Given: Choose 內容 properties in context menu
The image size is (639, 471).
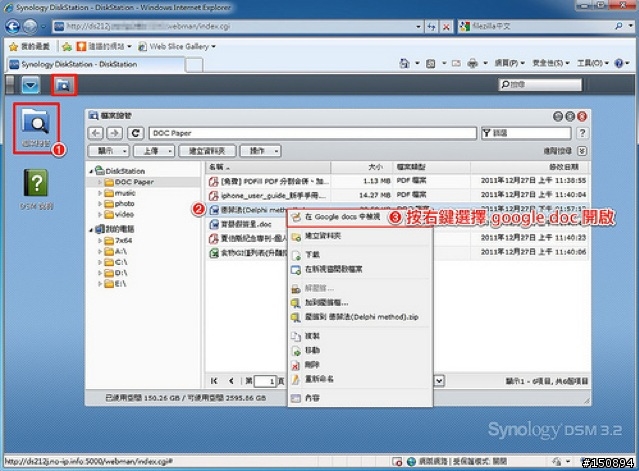Looking at the screenshot, I should (x=361, y=398).
